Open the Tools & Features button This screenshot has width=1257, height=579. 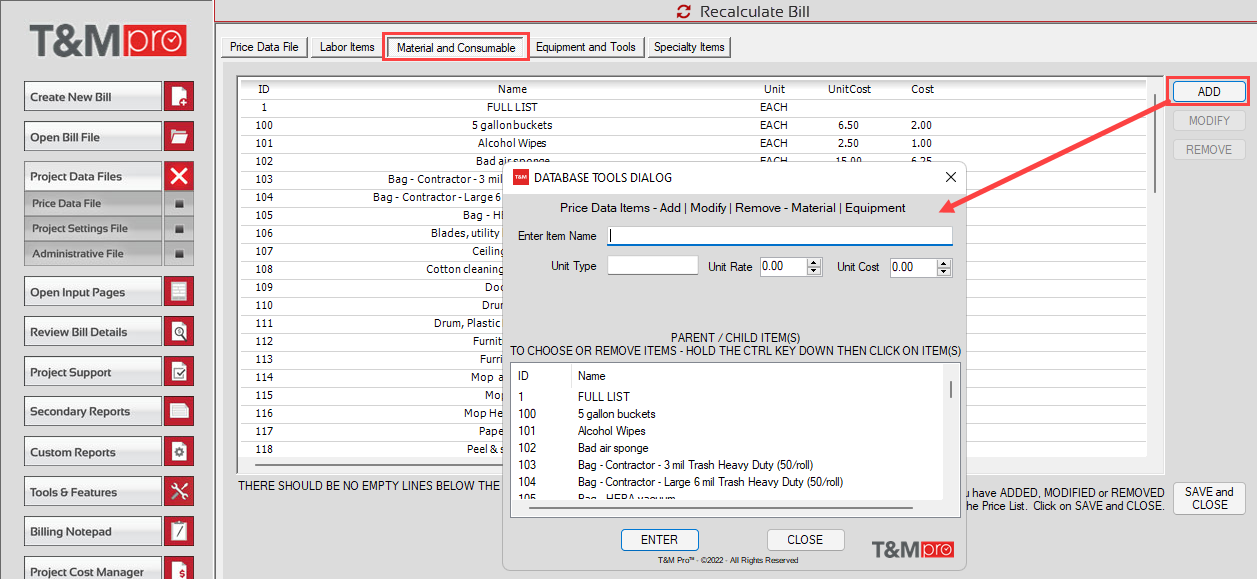93,492
